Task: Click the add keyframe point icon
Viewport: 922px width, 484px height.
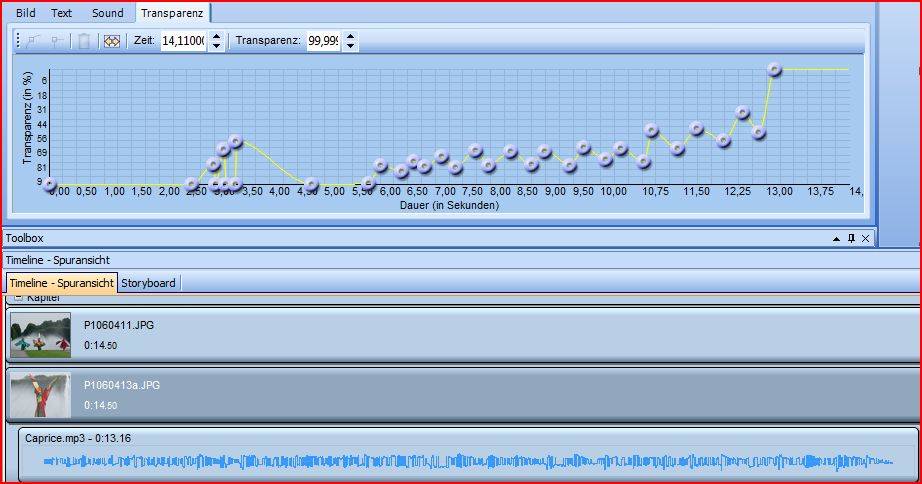Action: pos(33,41)
